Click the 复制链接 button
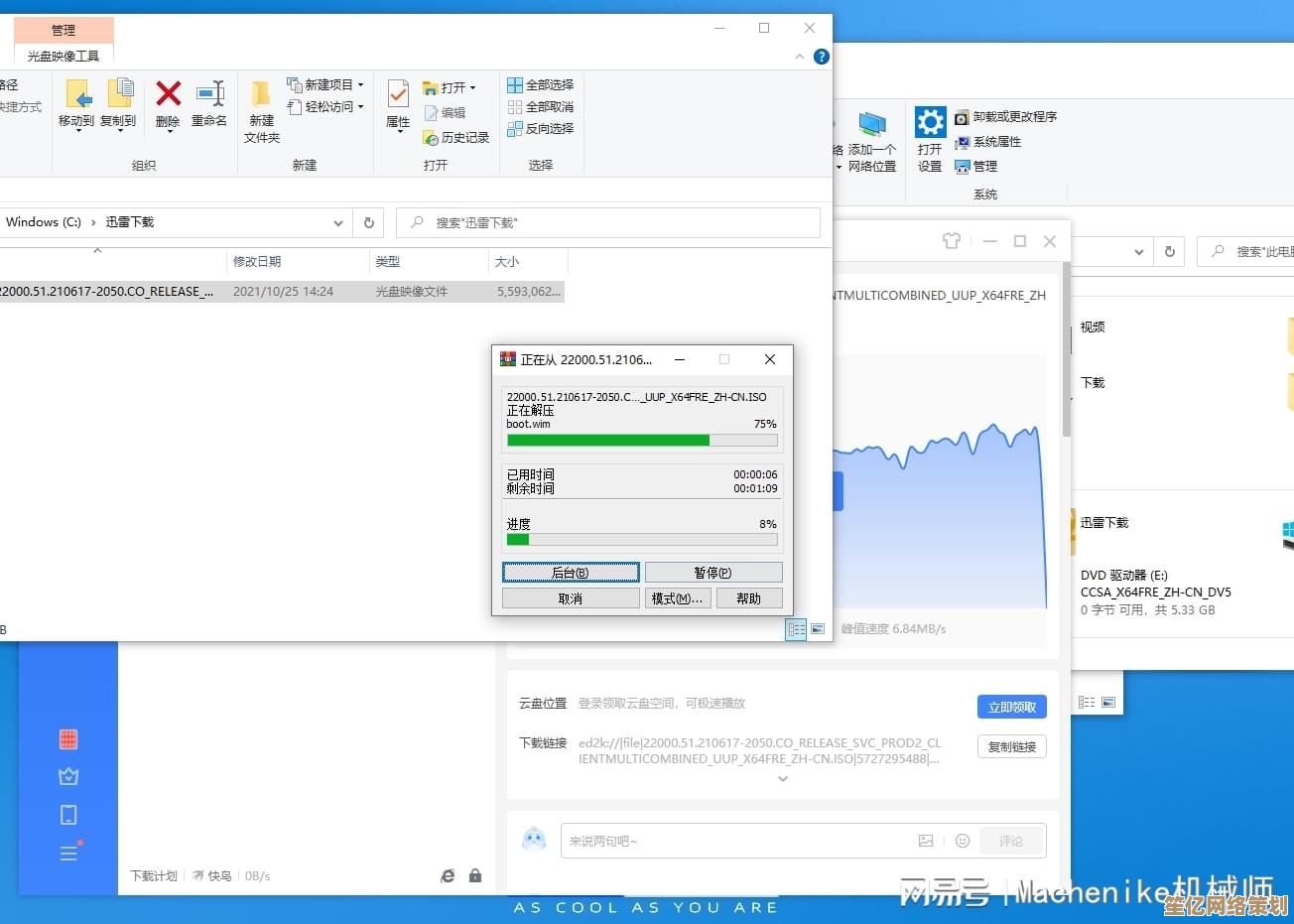This screenshot has height=924, width=1294. tap(1012, 746)
